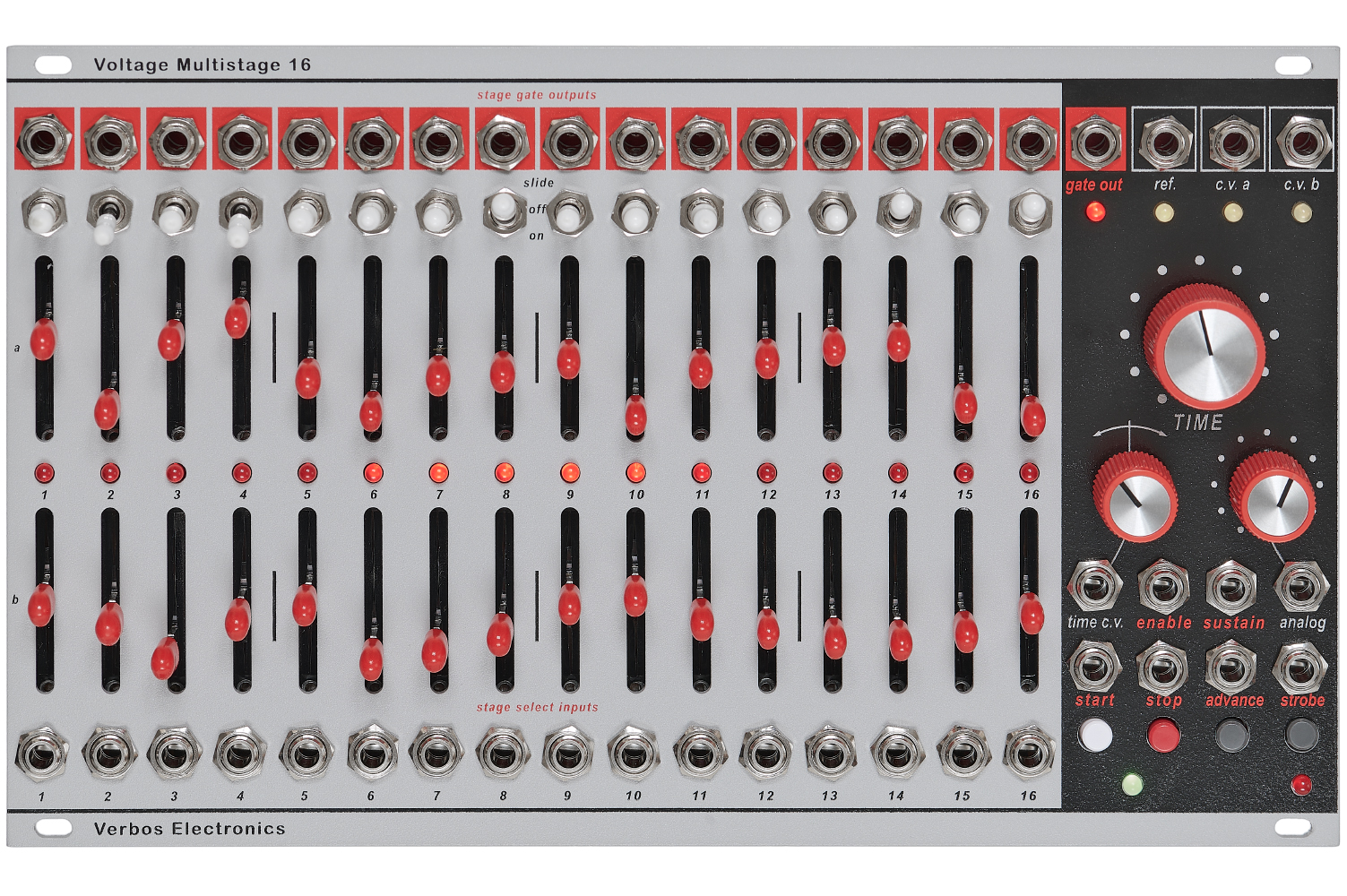This screenshot has width=1347, height=896.
Task: Click the gate out jack
Action: coord(1095,142)
